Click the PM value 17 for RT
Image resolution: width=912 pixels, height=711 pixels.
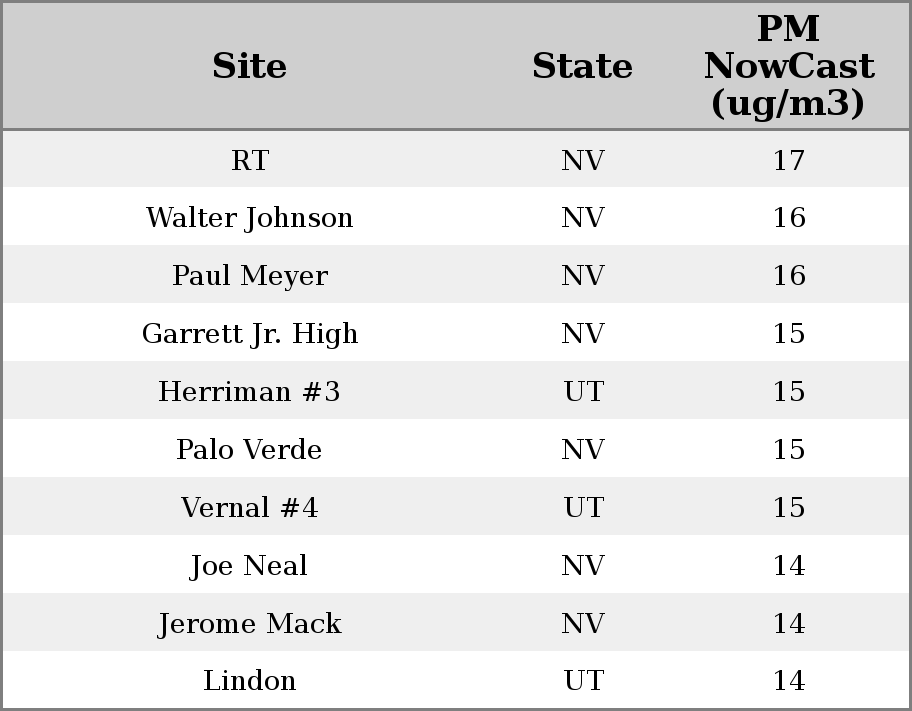click(788, 160)
